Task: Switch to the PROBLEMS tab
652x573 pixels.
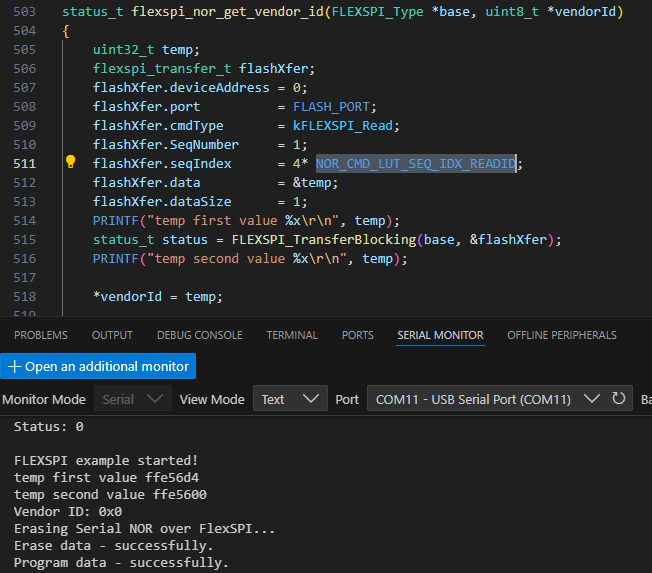Action: tap(41, 335)
